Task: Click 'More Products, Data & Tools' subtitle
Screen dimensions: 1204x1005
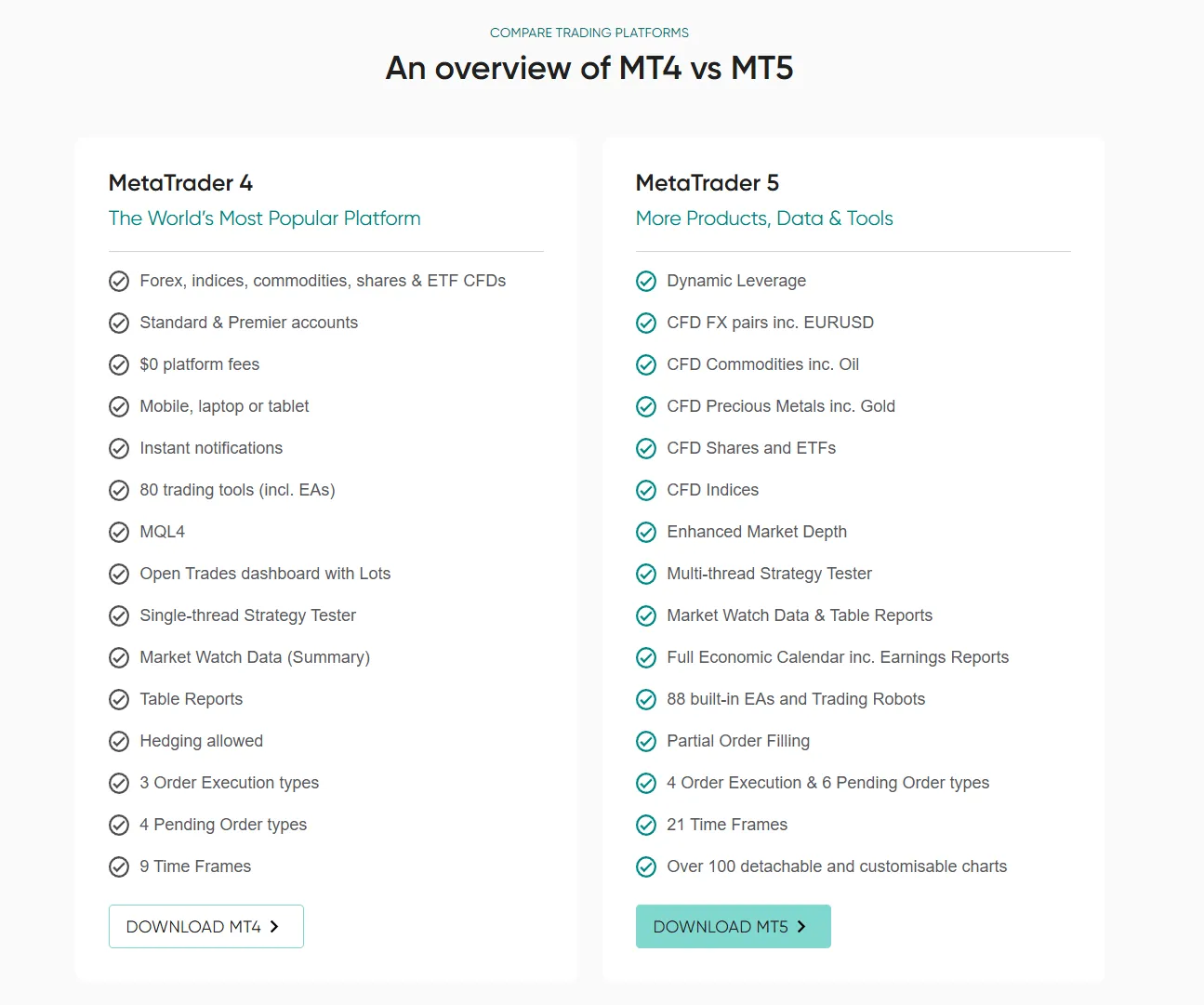Action: 764,218
